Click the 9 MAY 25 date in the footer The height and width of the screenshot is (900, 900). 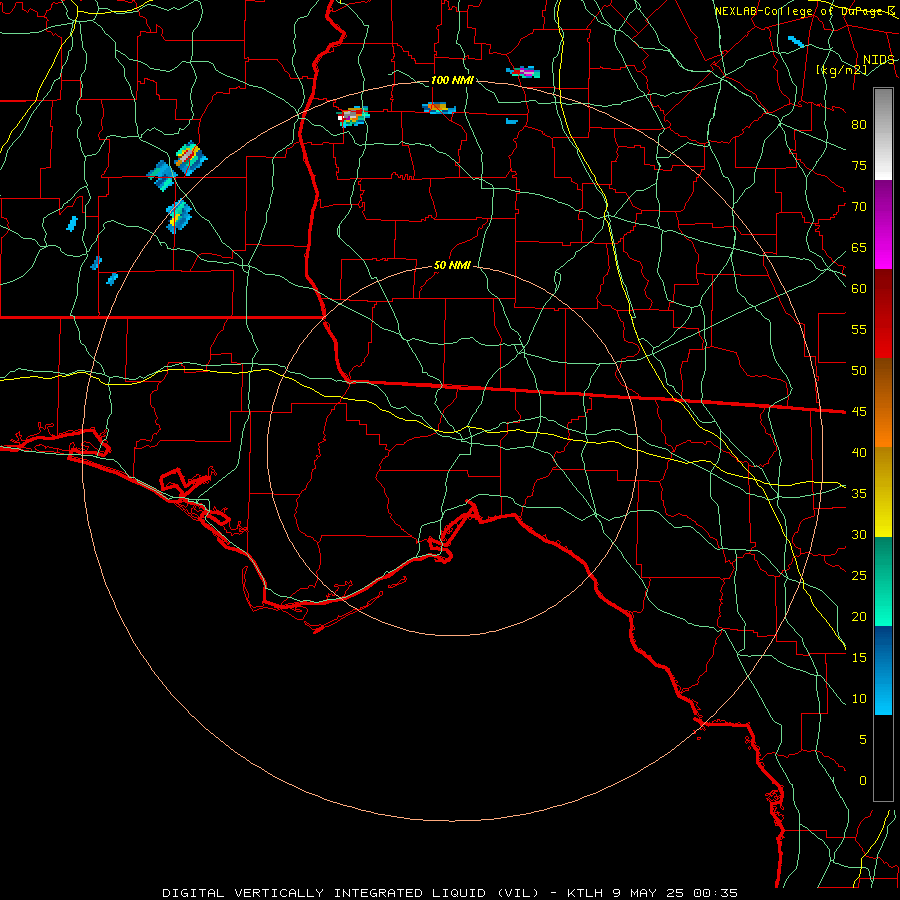click(x=649, y=893)
